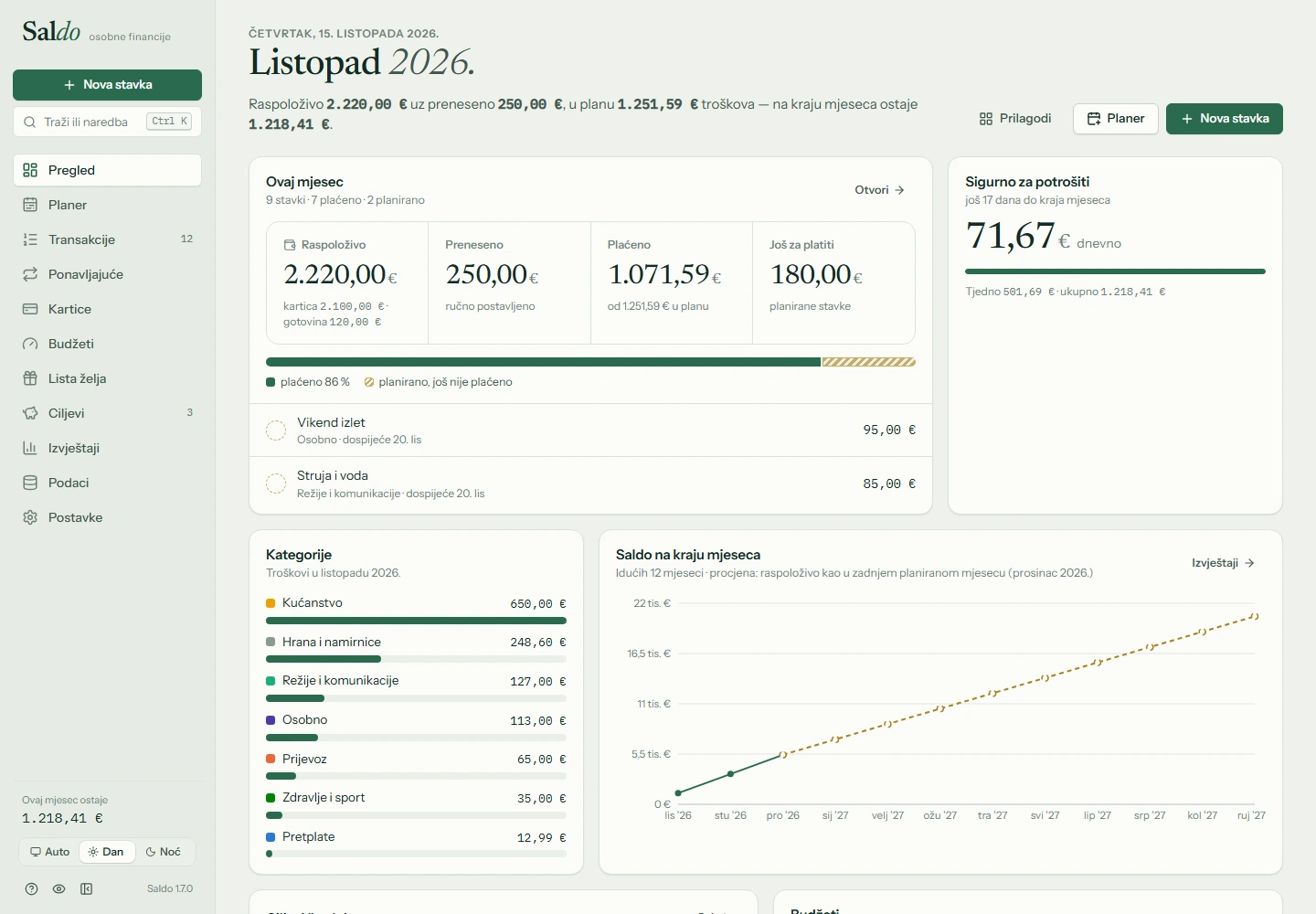1316x914 pixels.
Task: Click the Kartice card icon in sidebar
Action: click(30, 309)
